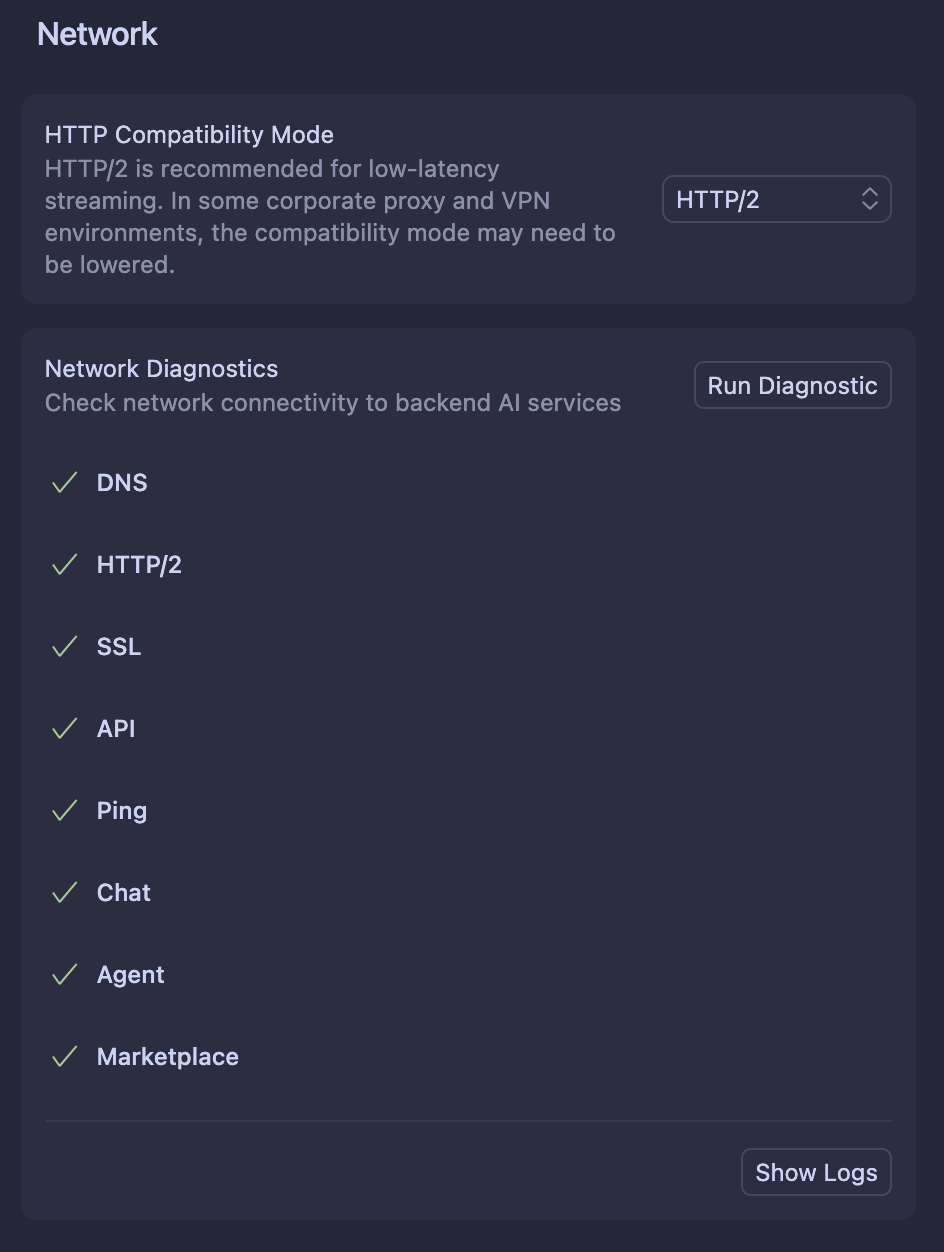
Task: Click the Ping diagnostic label
Action: tap(122, 811)
